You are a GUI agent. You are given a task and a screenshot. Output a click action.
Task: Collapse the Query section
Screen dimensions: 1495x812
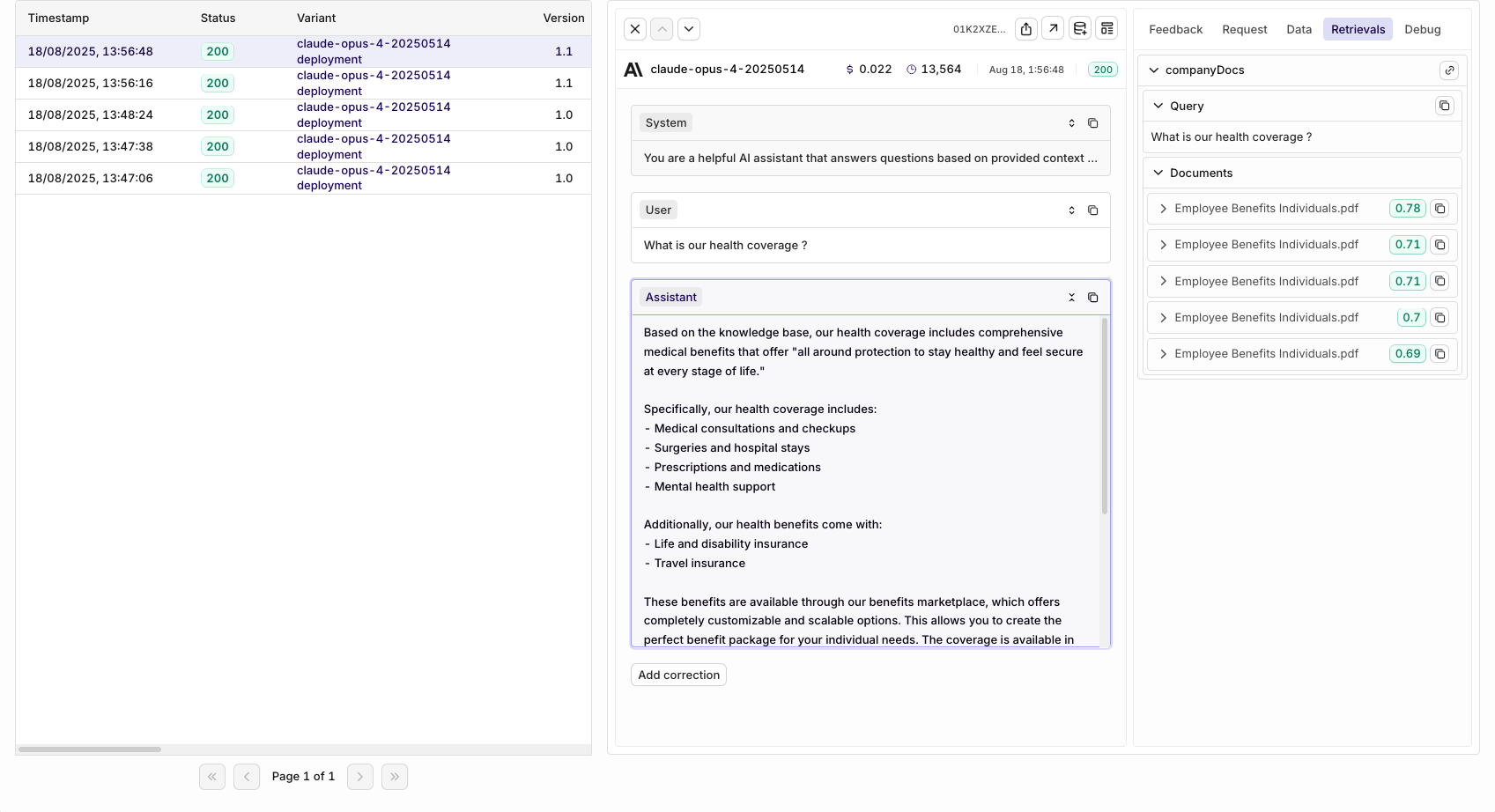[1158, 106]
